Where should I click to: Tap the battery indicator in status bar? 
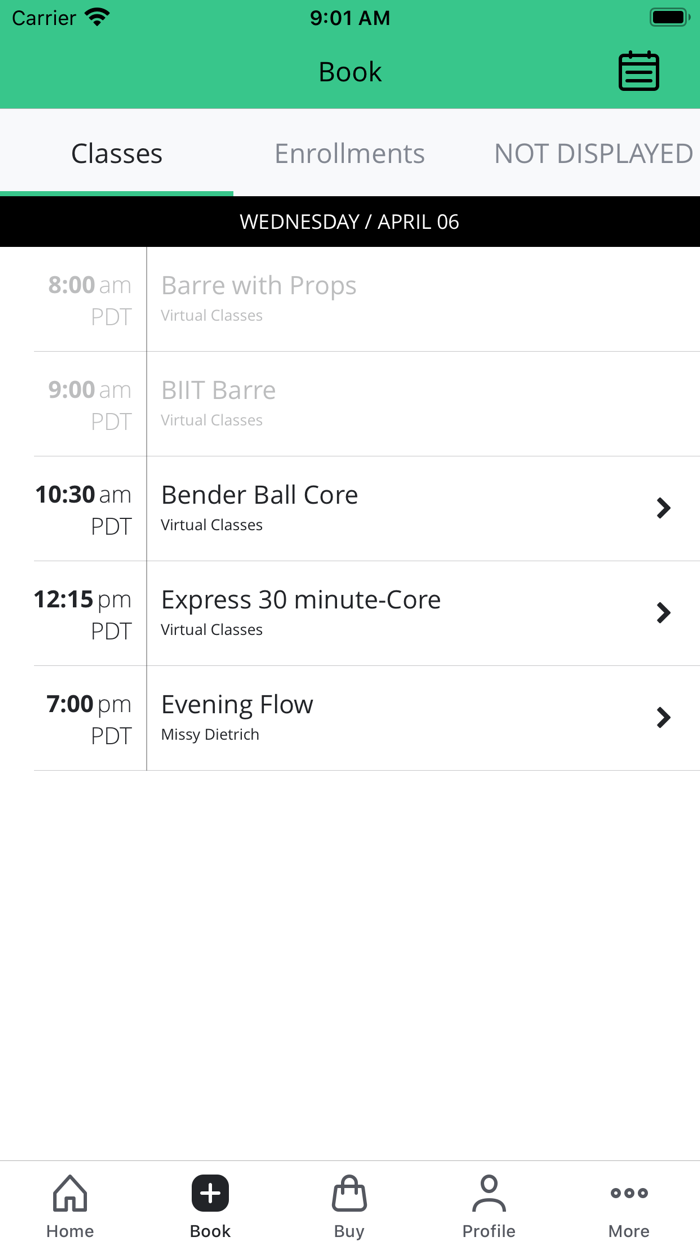pos(666,15)
